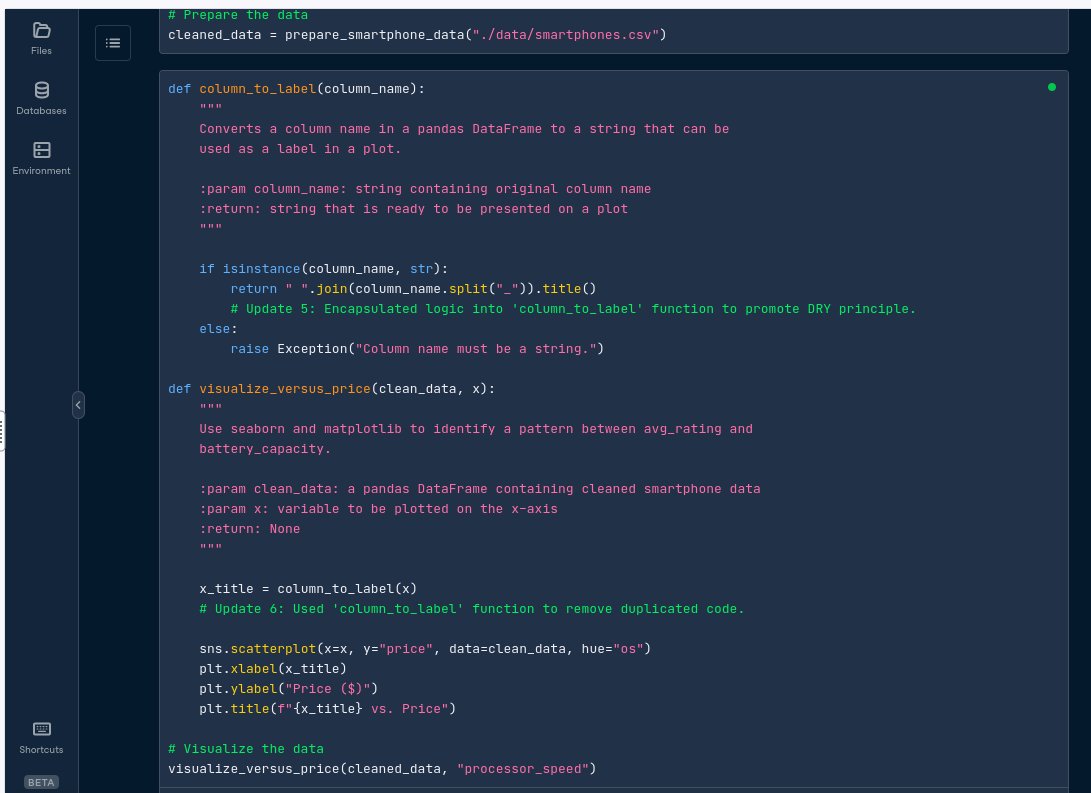Viewport: 1091px width, 793px height.
Task: Click the 'sns.scatterplot' line
Action: coord(425,649)
